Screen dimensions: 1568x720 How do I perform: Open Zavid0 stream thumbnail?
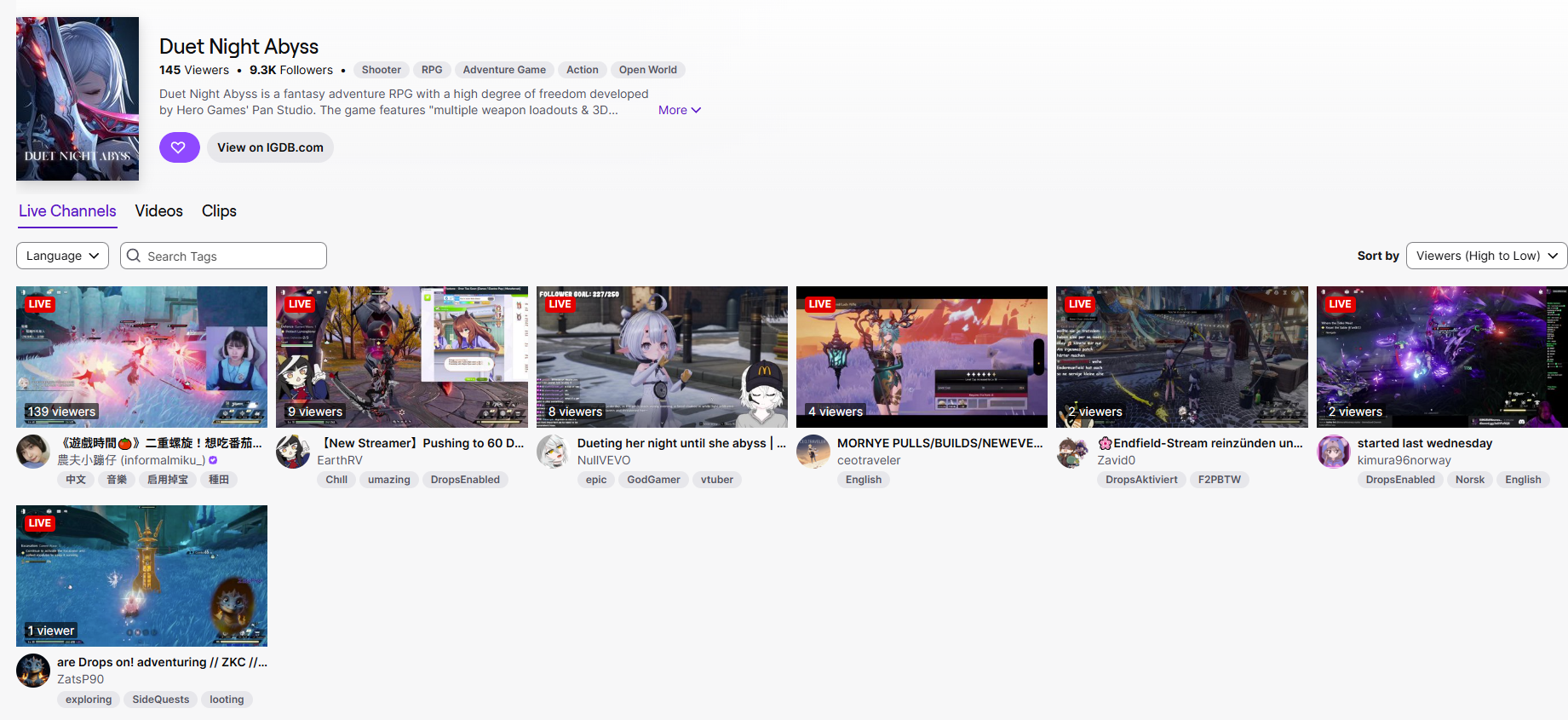click(x=1182, y=357)
